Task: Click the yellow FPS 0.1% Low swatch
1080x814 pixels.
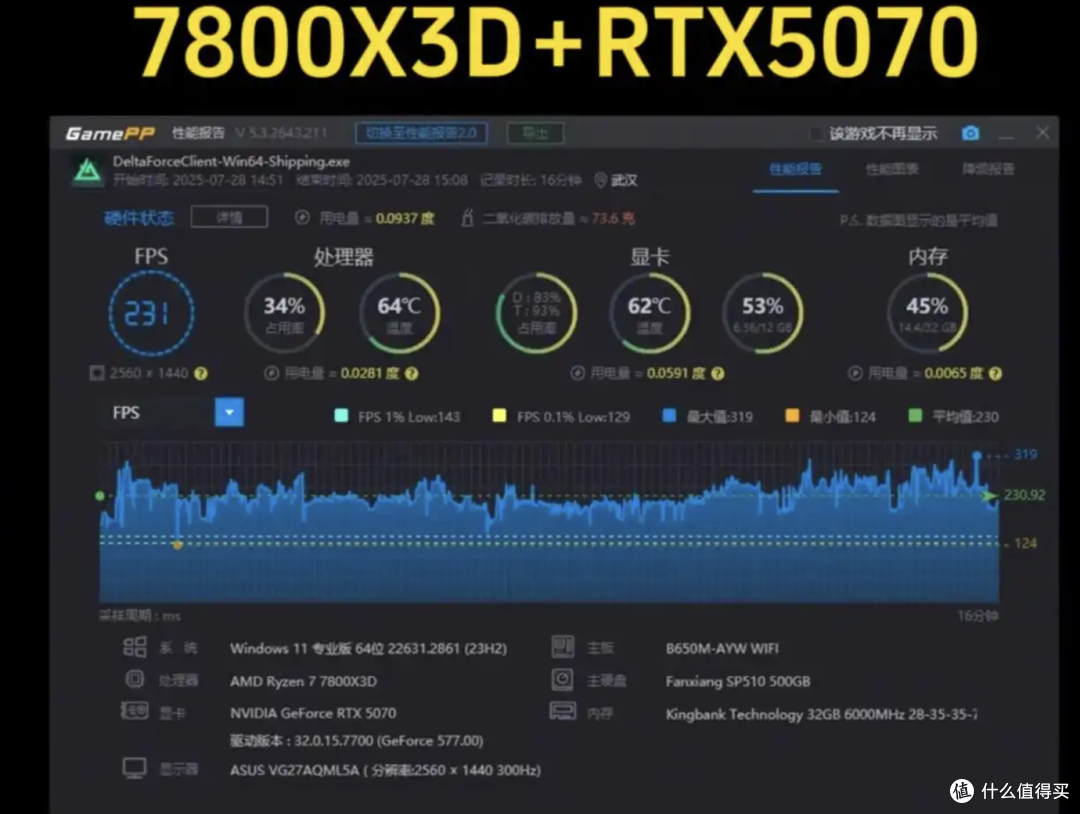Action: [x=499, y=415]
